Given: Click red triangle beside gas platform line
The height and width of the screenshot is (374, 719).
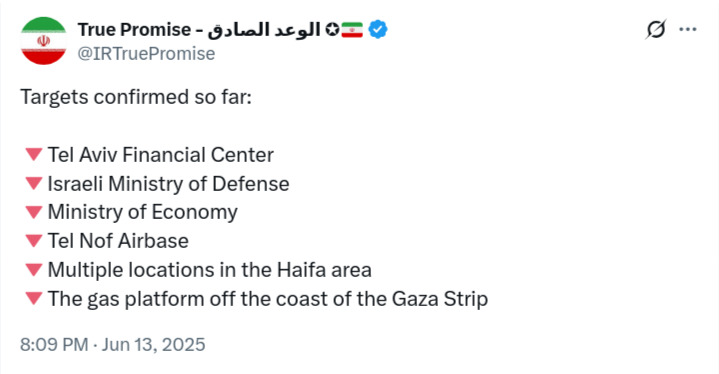Looking at the screenshot, I should pyautogui.click(x=34, y=298).
